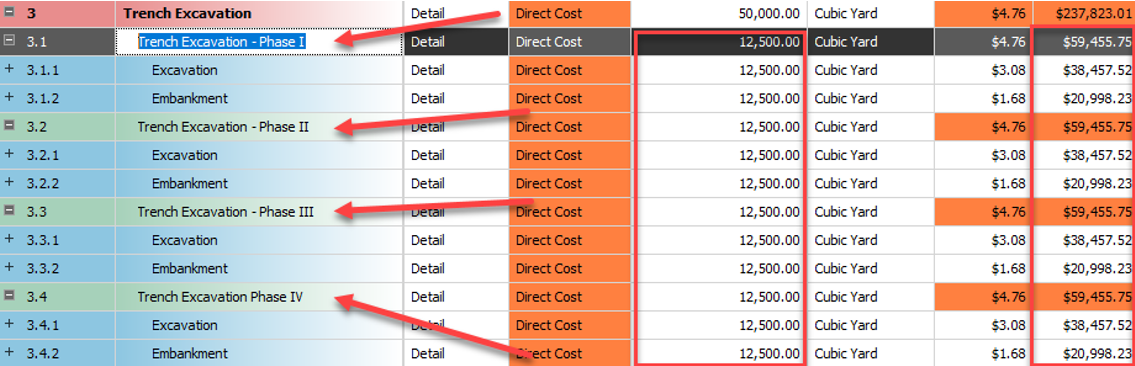Expand row 3.1.1 Excavation
The image size is (1135, 366).
point(9,69)
